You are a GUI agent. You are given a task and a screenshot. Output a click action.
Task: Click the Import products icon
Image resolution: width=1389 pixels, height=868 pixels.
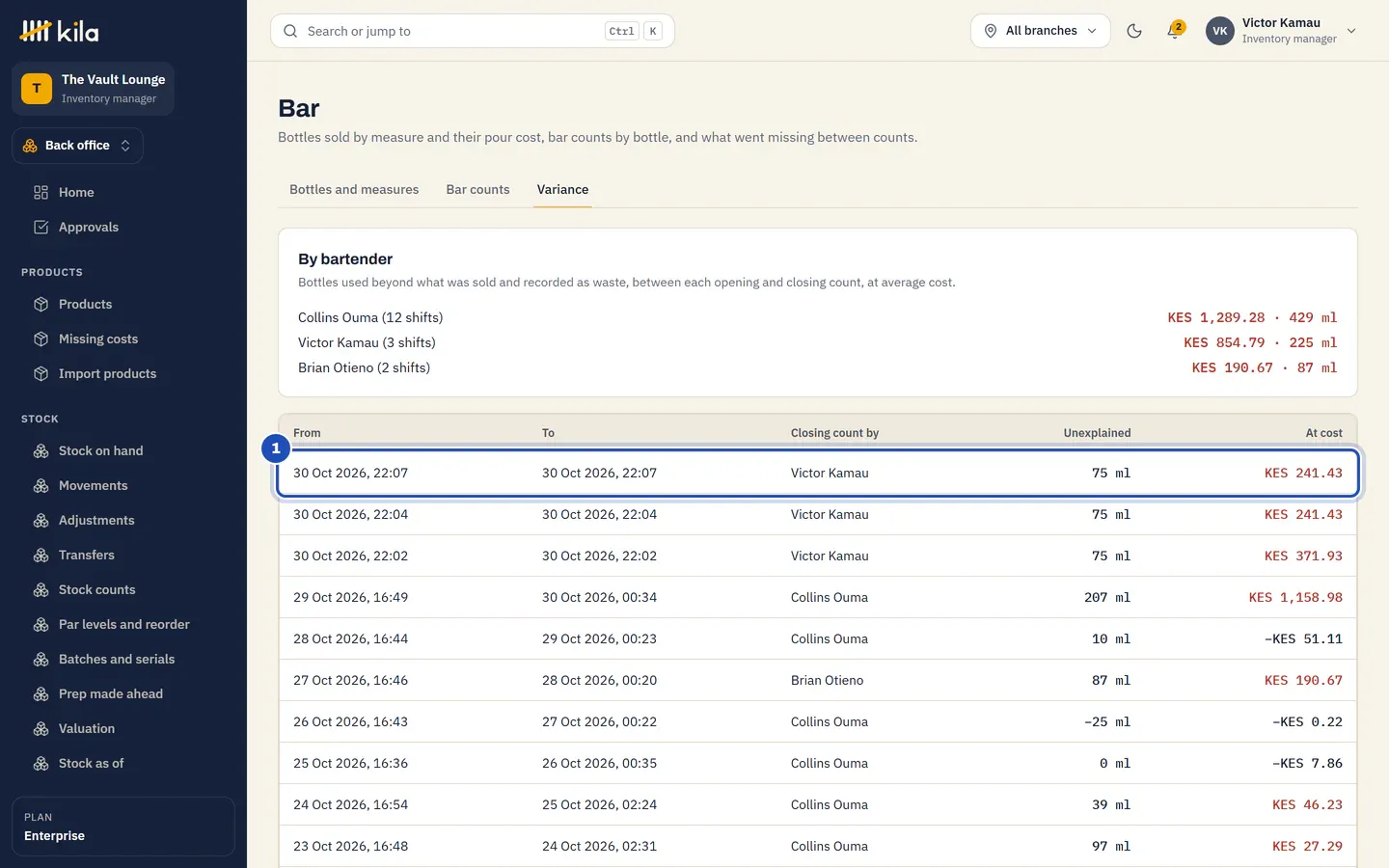coord(41,373)
